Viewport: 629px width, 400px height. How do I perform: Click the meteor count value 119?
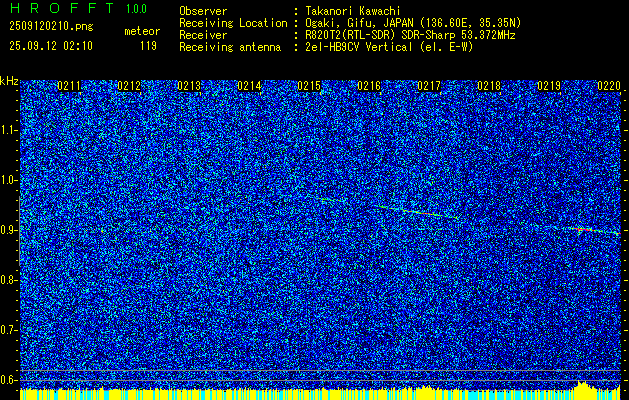pyautogui.click(x=148, y=46)
